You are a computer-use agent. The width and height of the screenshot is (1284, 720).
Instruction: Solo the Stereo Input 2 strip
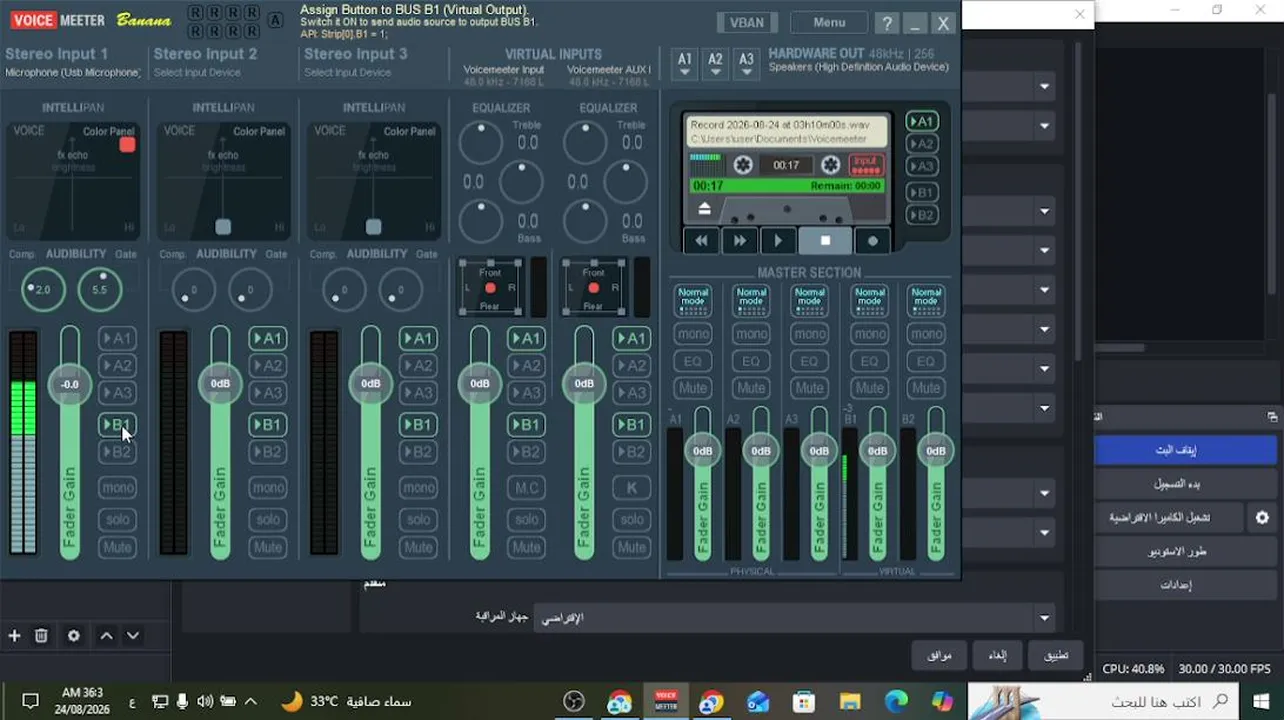pyautogui.click(x=268, y=519)
